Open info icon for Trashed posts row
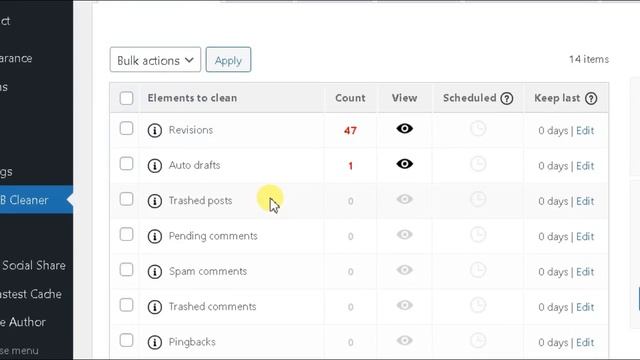The height and width of the screenshot is (360, 640). 155,201
